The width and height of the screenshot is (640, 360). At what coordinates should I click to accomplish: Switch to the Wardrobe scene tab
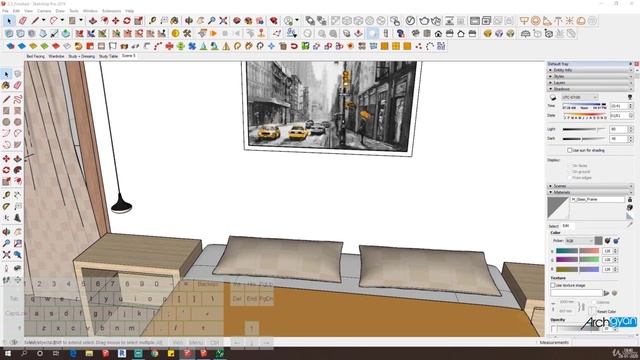click(56, 56)
